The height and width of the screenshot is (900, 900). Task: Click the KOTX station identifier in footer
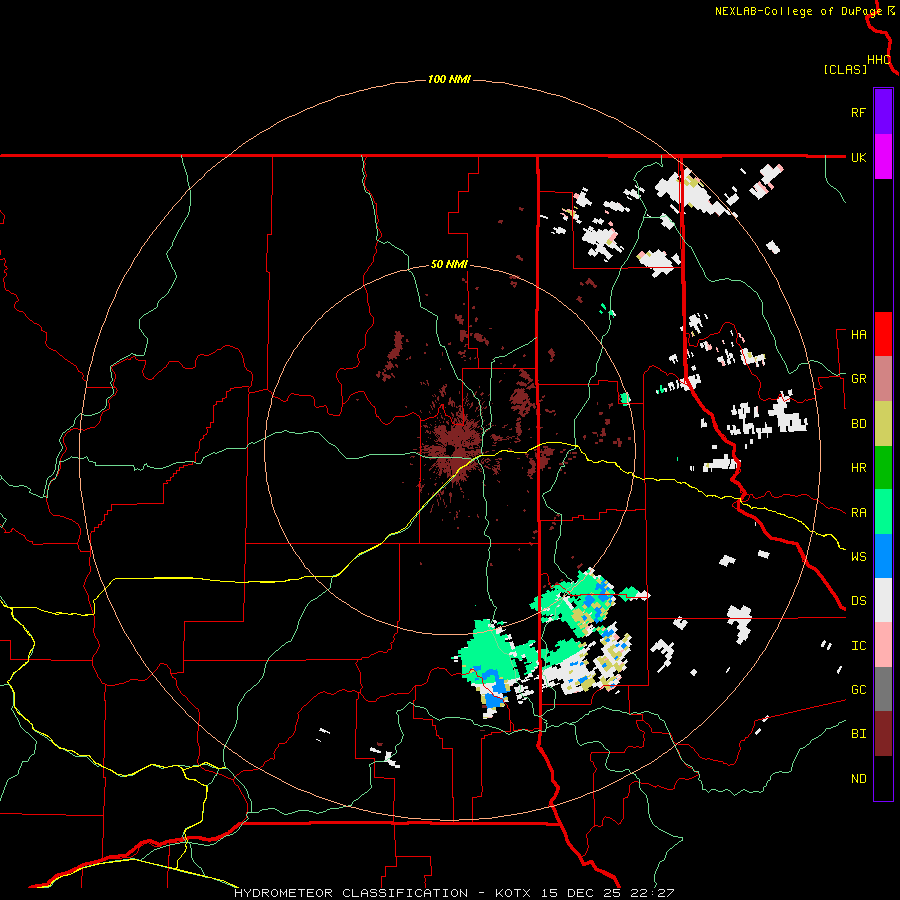coord(513,893)
